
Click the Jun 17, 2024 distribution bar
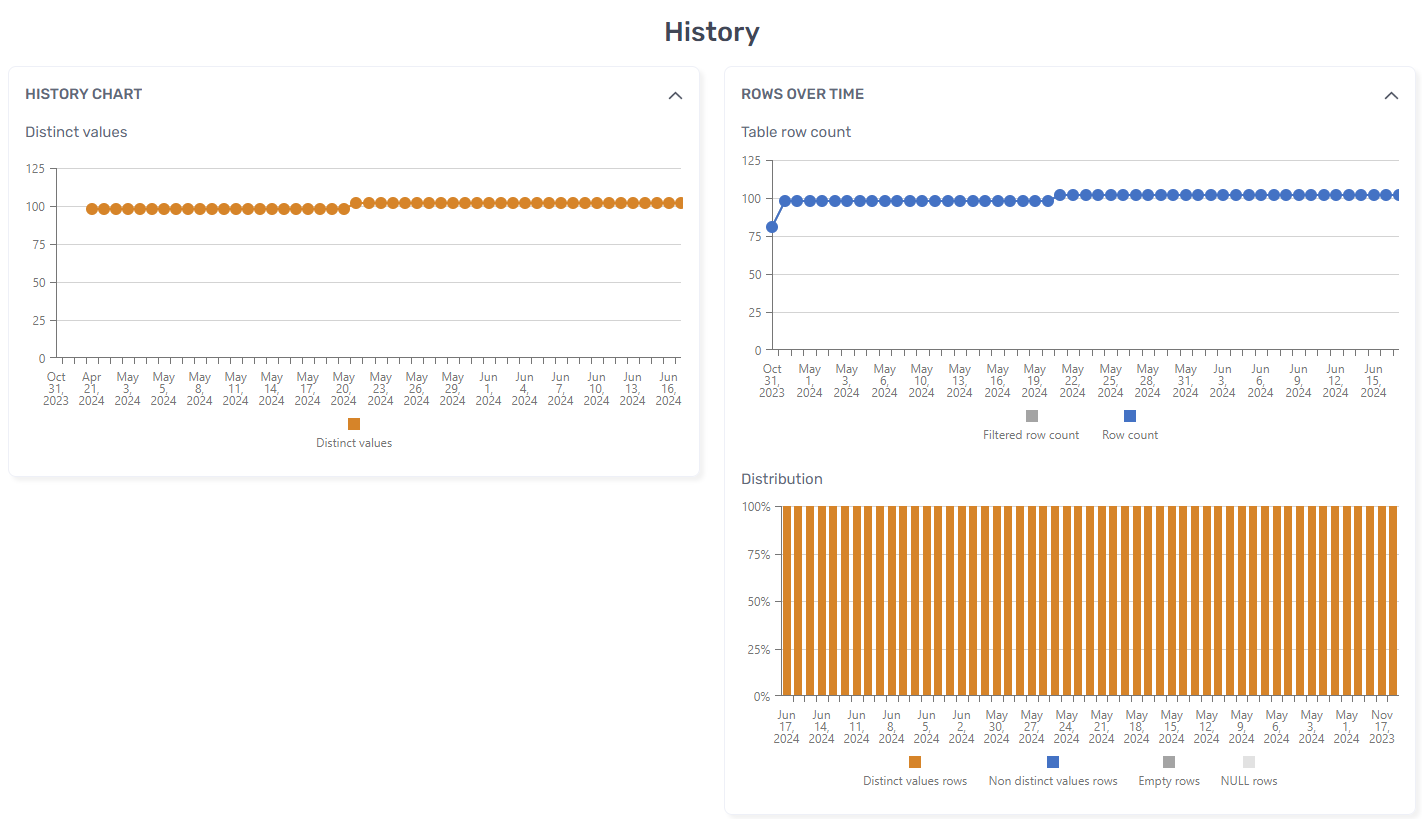coord(787,600)
